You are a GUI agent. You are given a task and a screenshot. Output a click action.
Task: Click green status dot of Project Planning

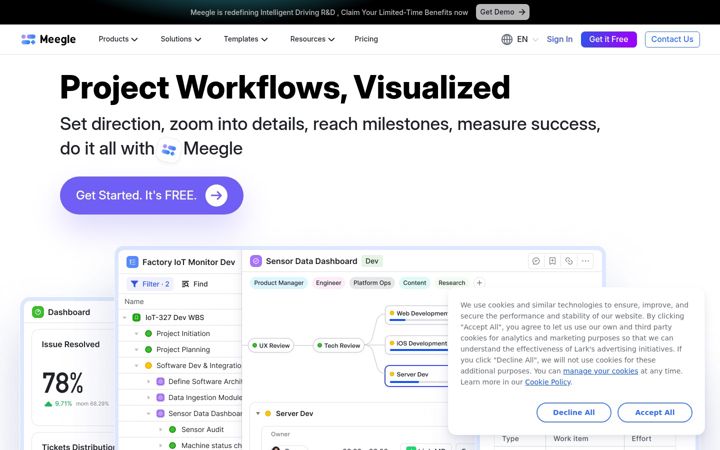coord(148,349)
